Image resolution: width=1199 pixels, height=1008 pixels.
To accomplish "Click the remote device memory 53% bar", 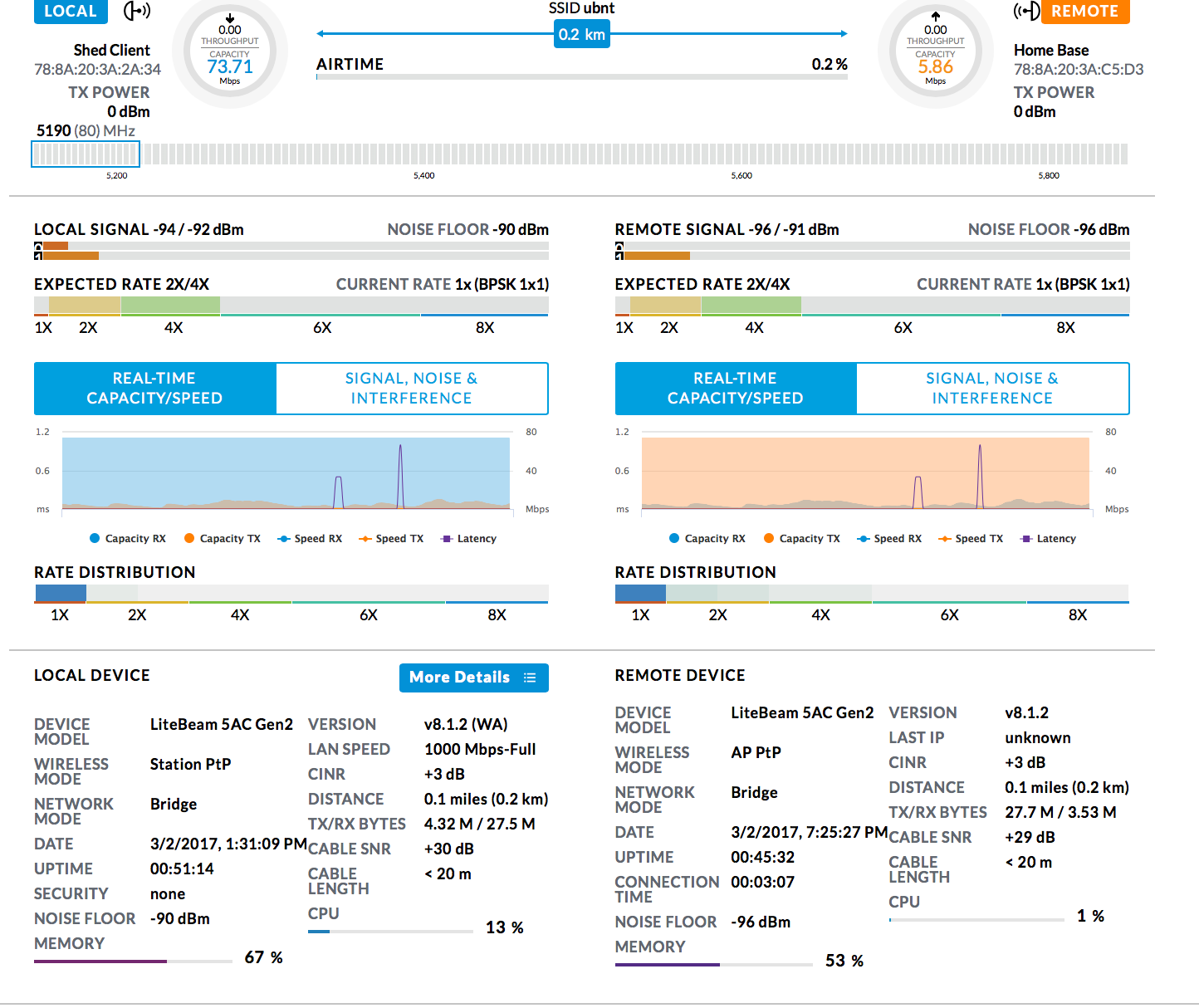I will click(714, 965).
